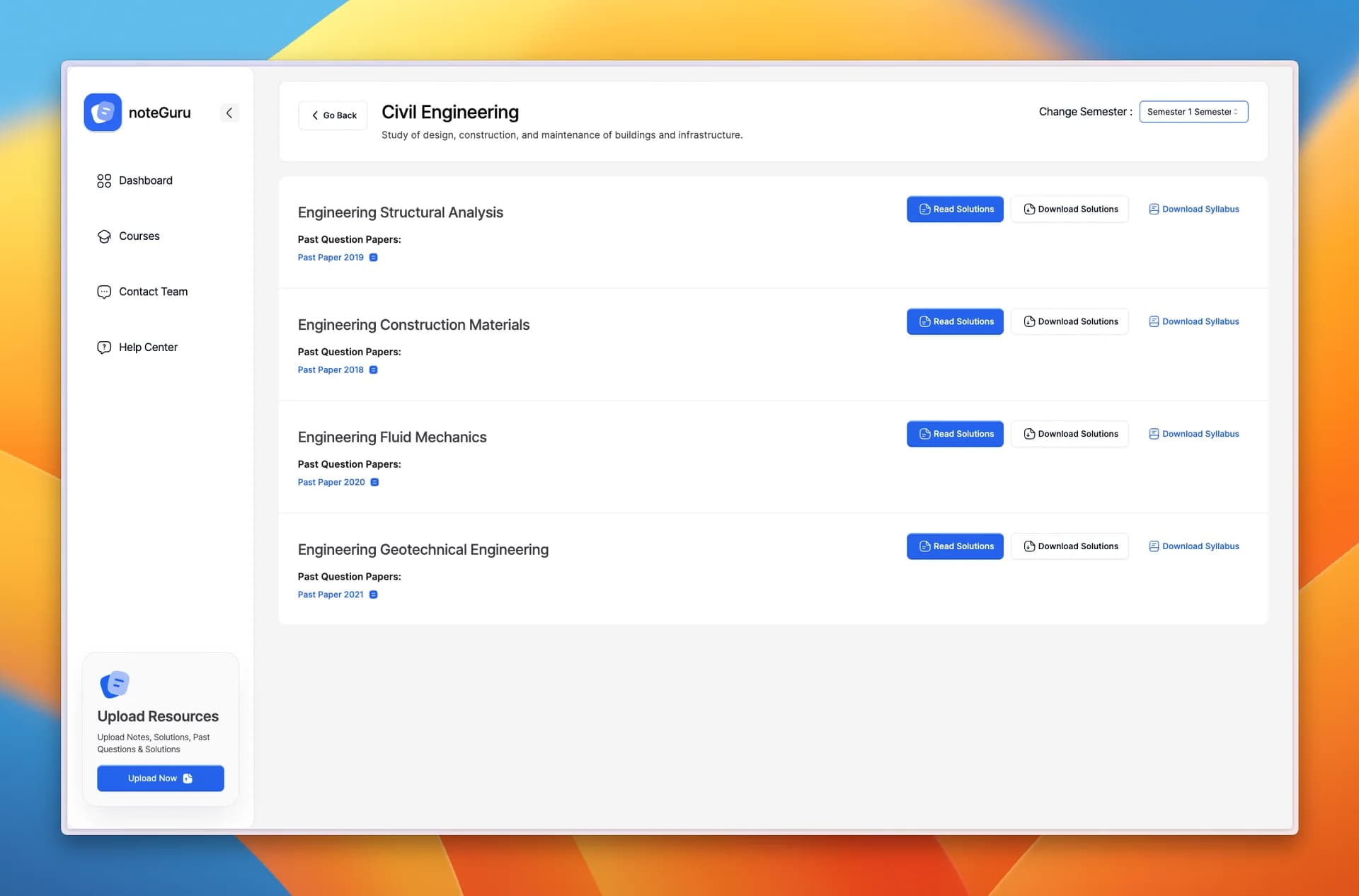Click the Help Center question icon

[x=104, y=348]
